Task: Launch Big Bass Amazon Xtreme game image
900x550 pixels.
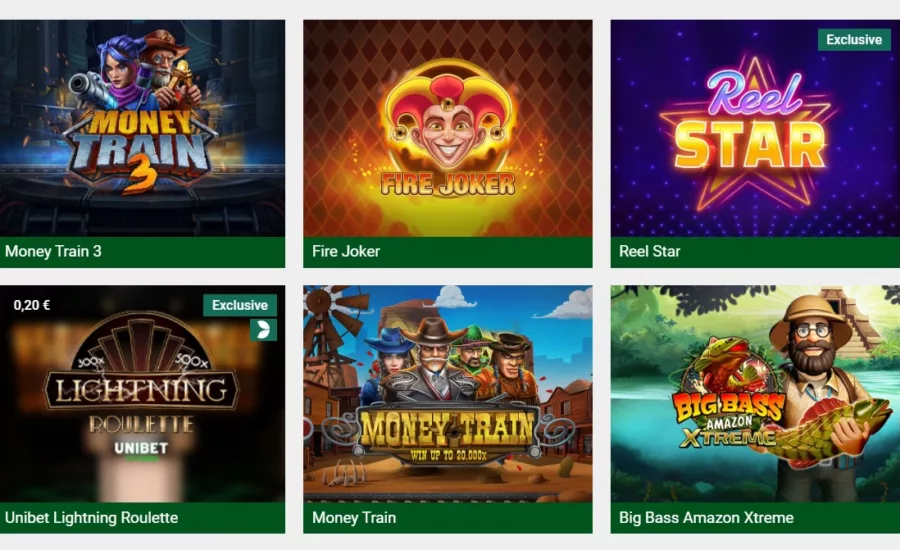Action: 755,394
